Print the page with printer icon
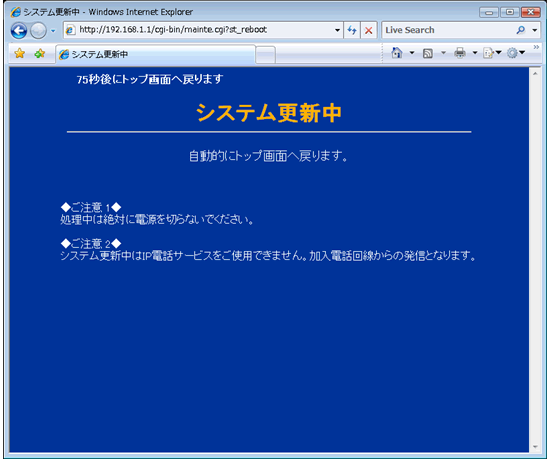 click(x=460, y=53)
